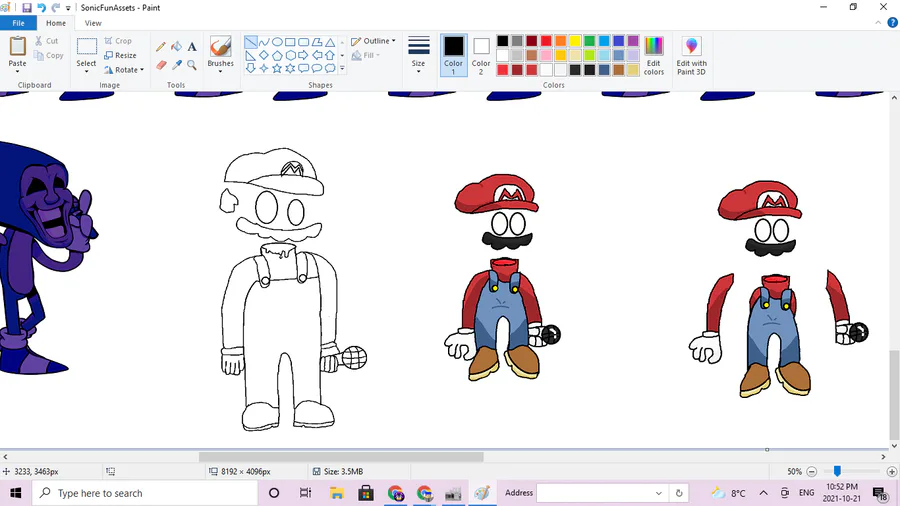
Task: Click the Undo arrow icon
Action: 41,7
